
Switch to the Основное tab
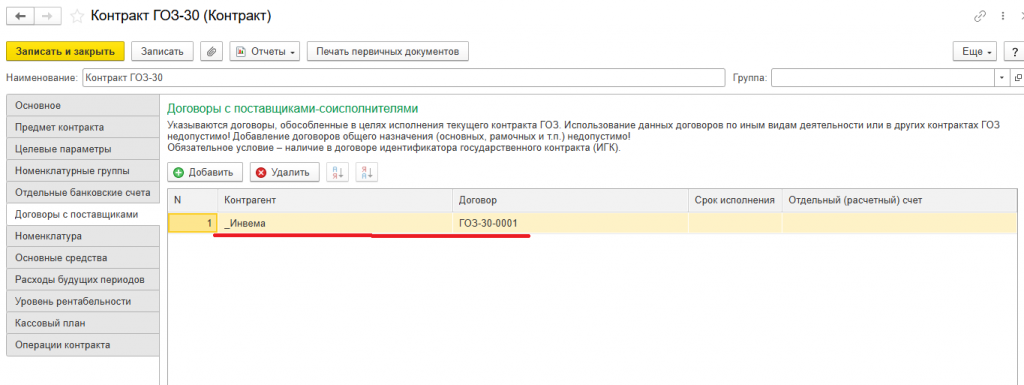pos(83,105)
